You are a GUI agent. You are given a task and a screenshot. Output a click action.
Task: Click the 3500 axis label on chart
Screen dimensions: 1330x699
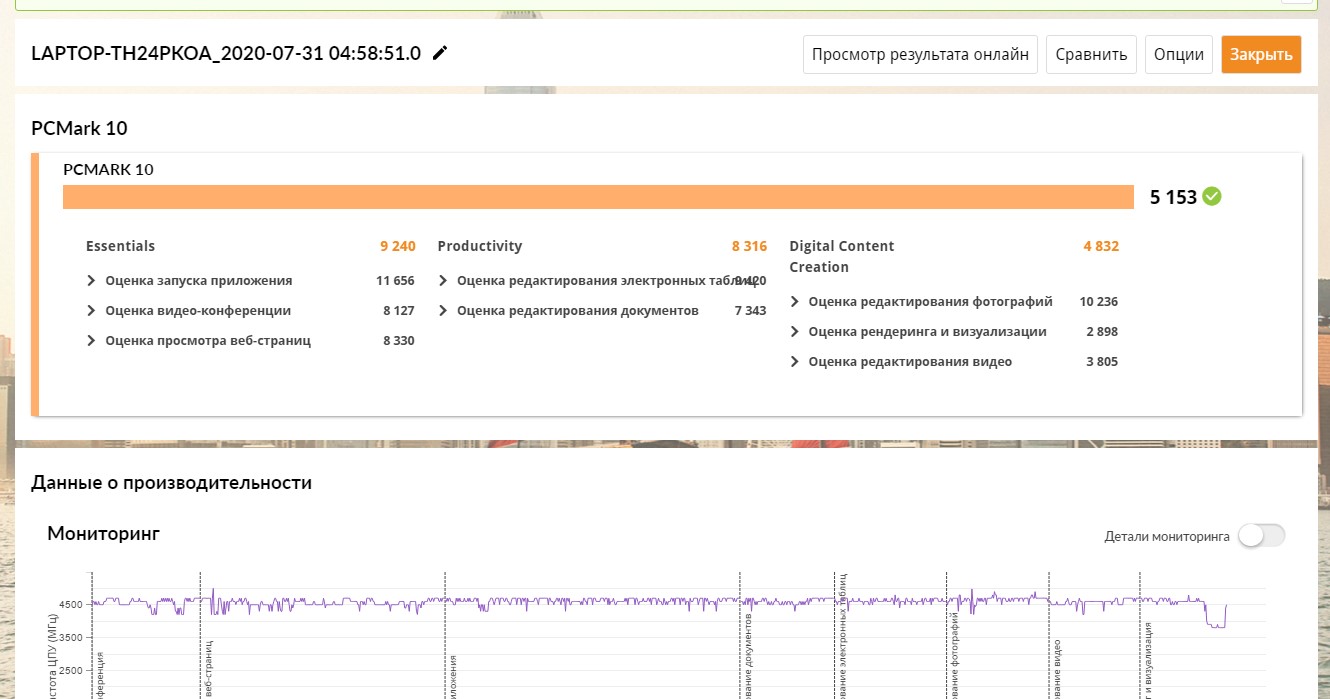[x=71, y=637]
